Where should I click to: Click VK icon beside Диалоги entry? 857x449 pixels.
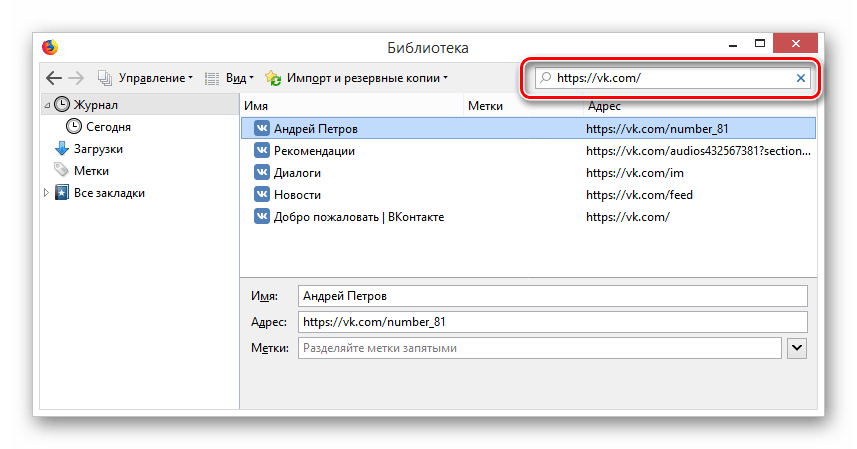(x=262, y=173)
